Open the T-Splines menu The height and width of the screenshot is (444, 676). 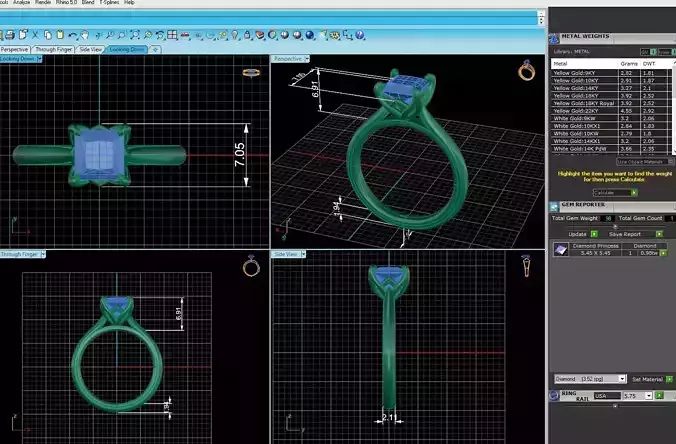[x=109, y=3]
